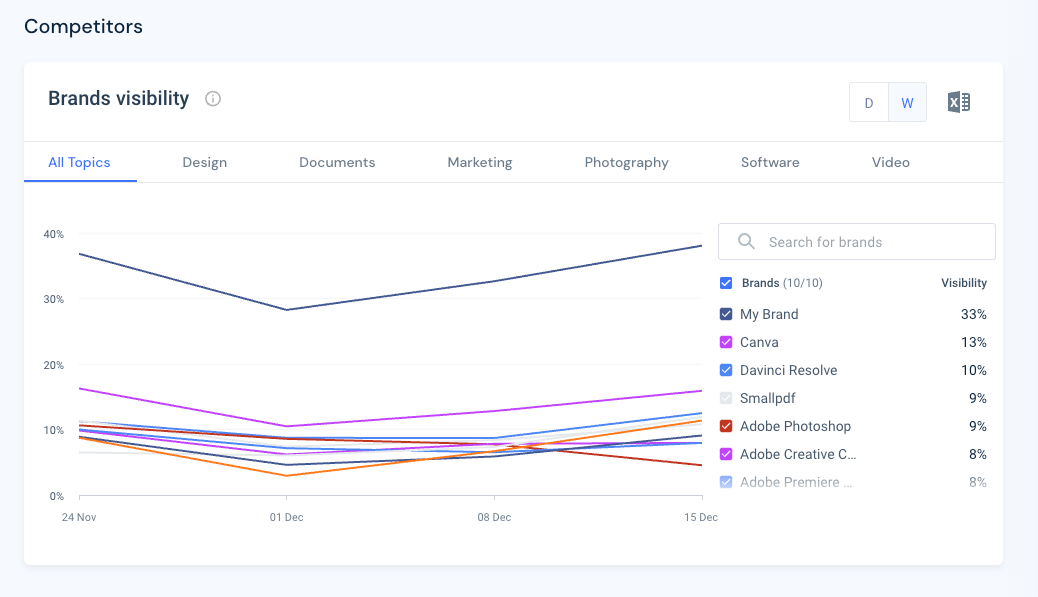Disable the Davinci Resolve checkbox
Image resolution: width=1038 pixels, height=597 pixels.
[726, 370]
